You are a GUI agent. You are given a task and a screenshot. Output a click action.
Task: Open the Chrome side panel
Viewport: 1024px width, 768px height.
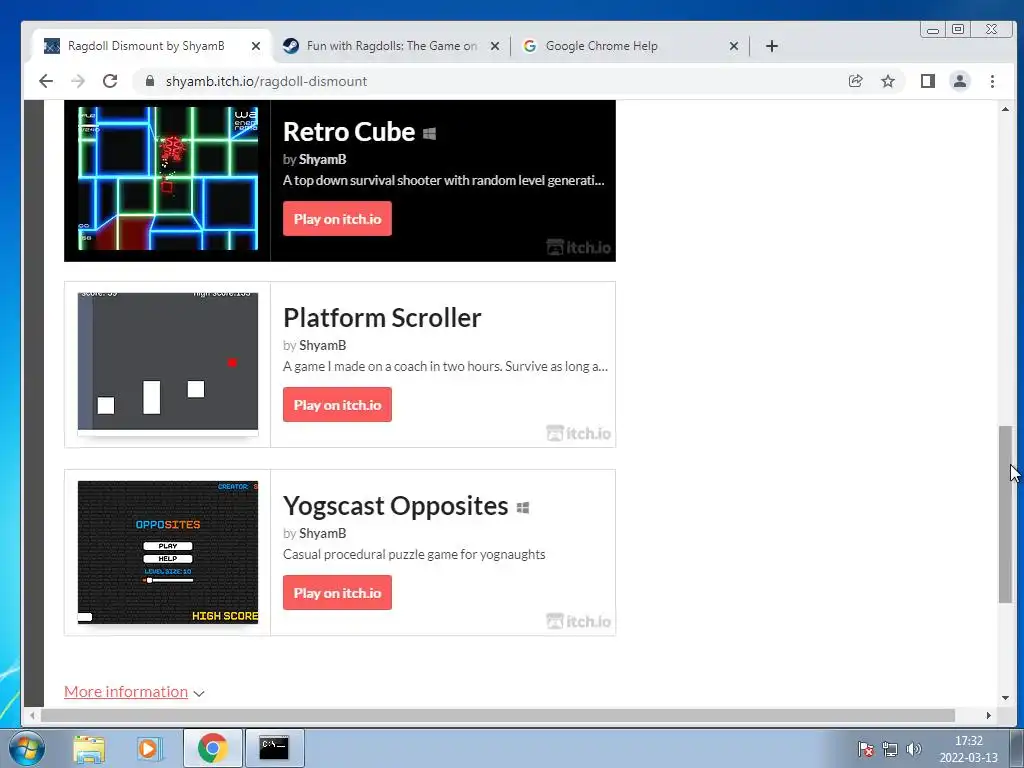(x=927, y=81)
